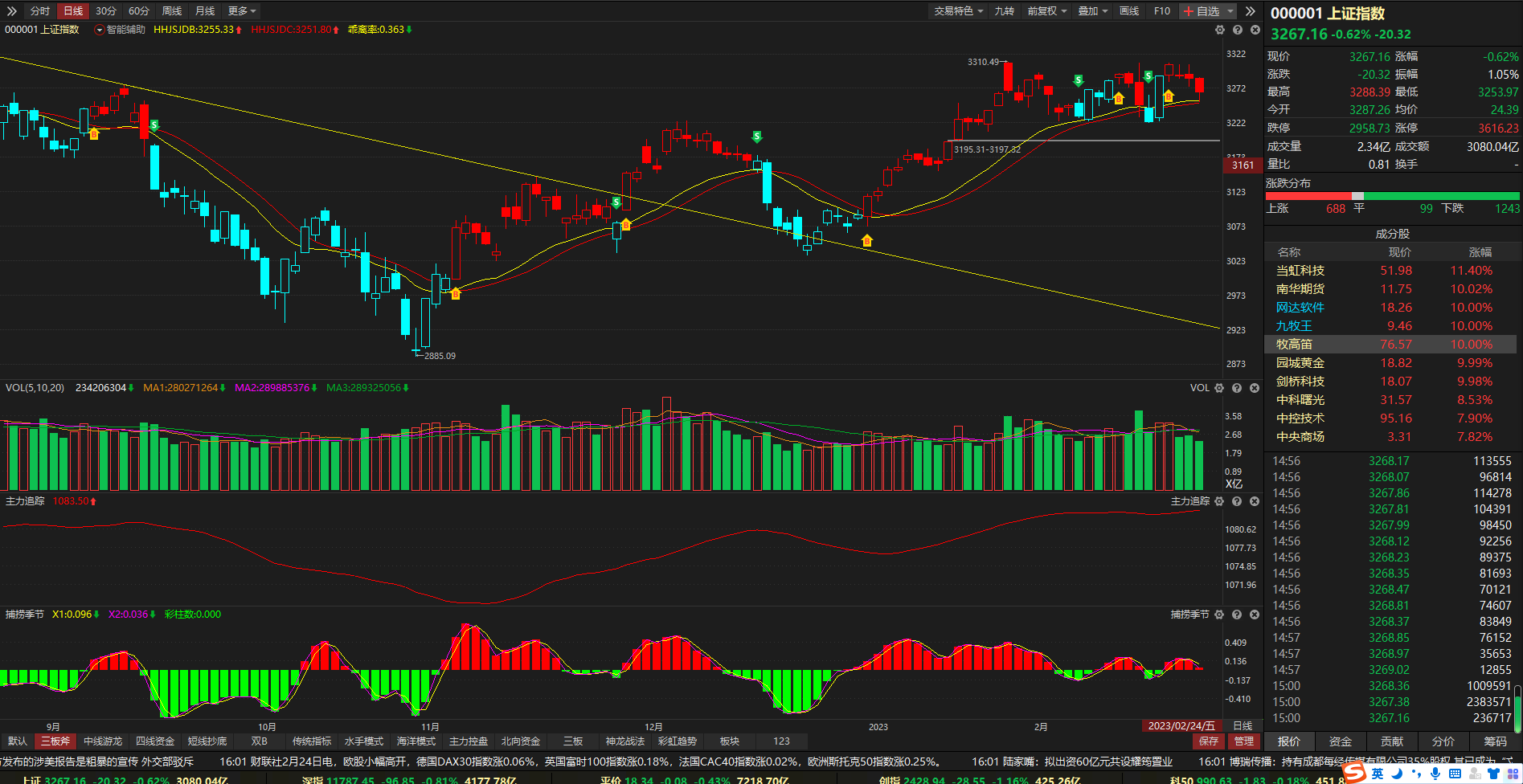Viewport: 1523px width, 784px height.
Task: Open Sogou skin shirt icon
Action: tap(1494, 774)
